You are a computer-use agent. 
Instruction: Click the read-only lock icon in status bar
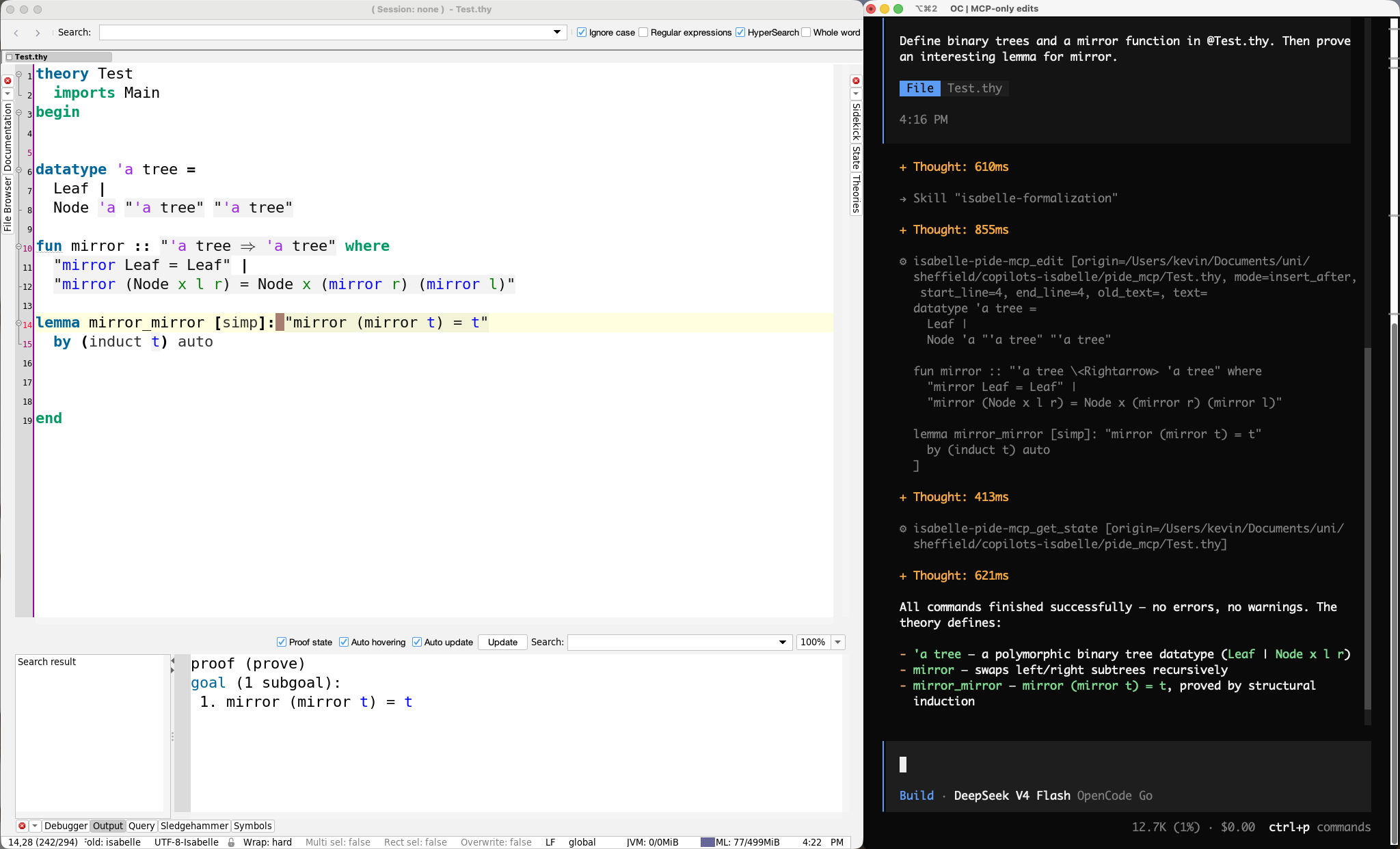tap(231, 842)
